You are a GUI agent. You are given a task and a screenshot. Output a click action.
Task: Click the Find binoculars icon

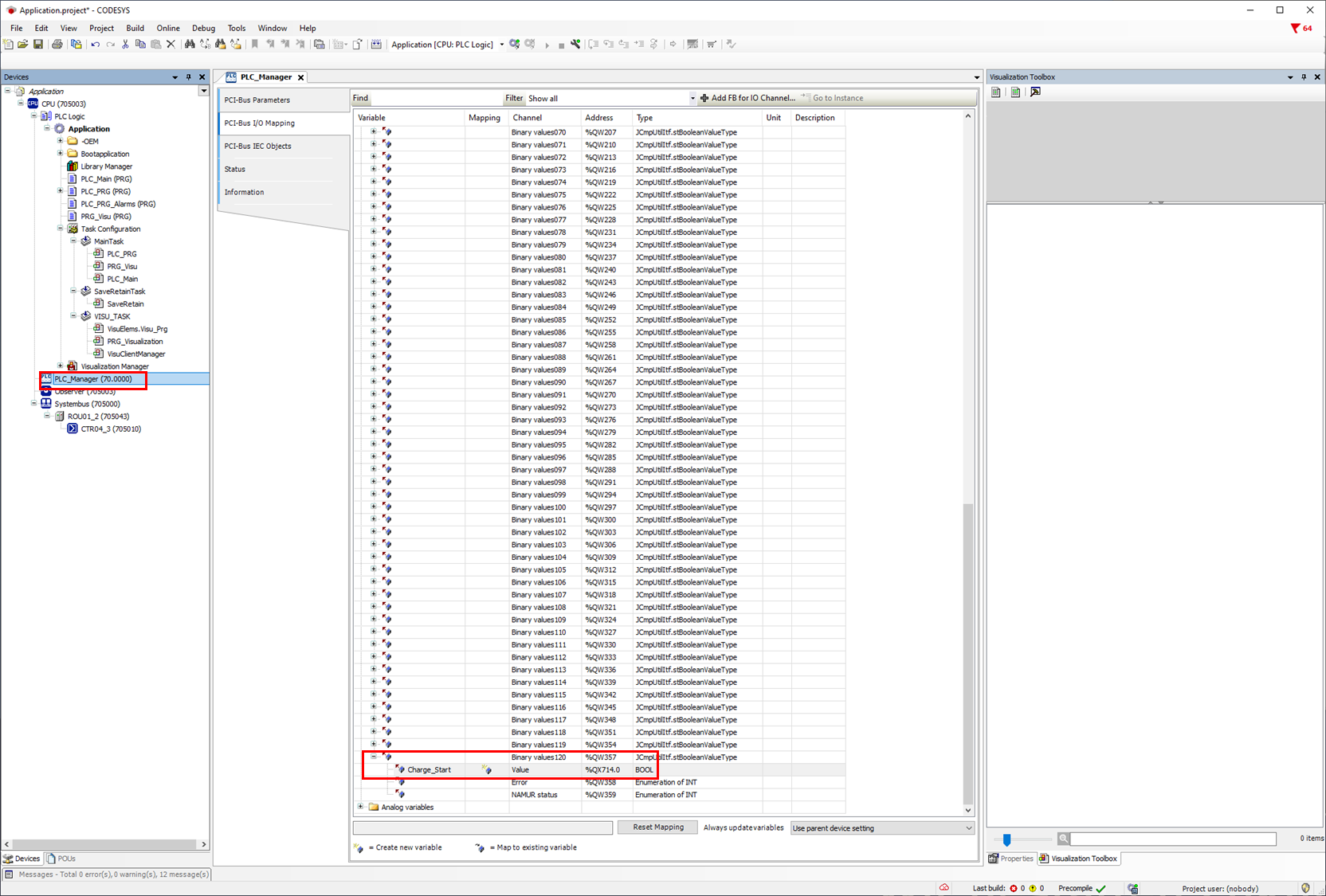click(x=190, y=45)
